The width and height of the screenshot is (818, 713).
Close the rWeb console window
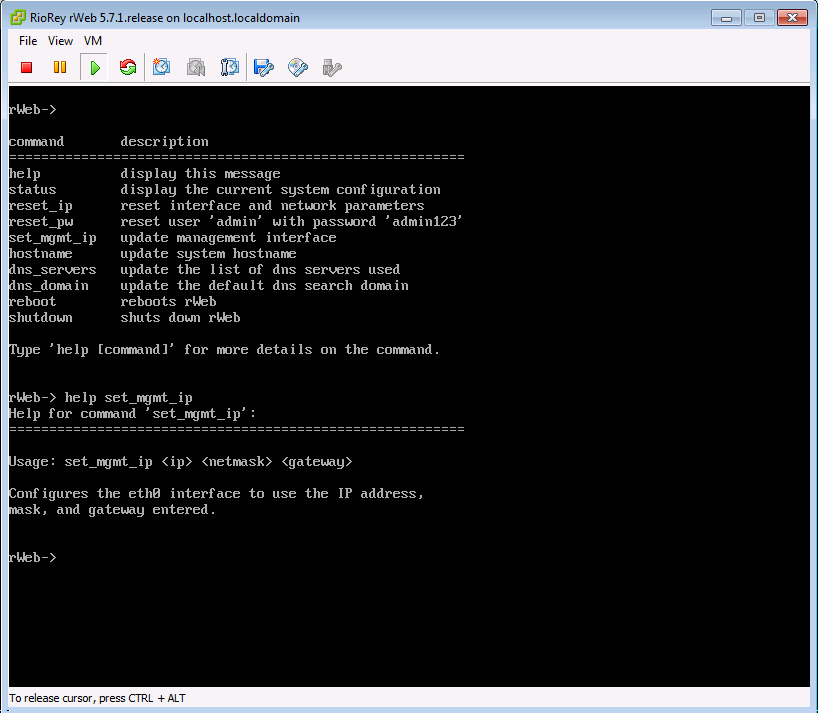[x=792, y=18]
